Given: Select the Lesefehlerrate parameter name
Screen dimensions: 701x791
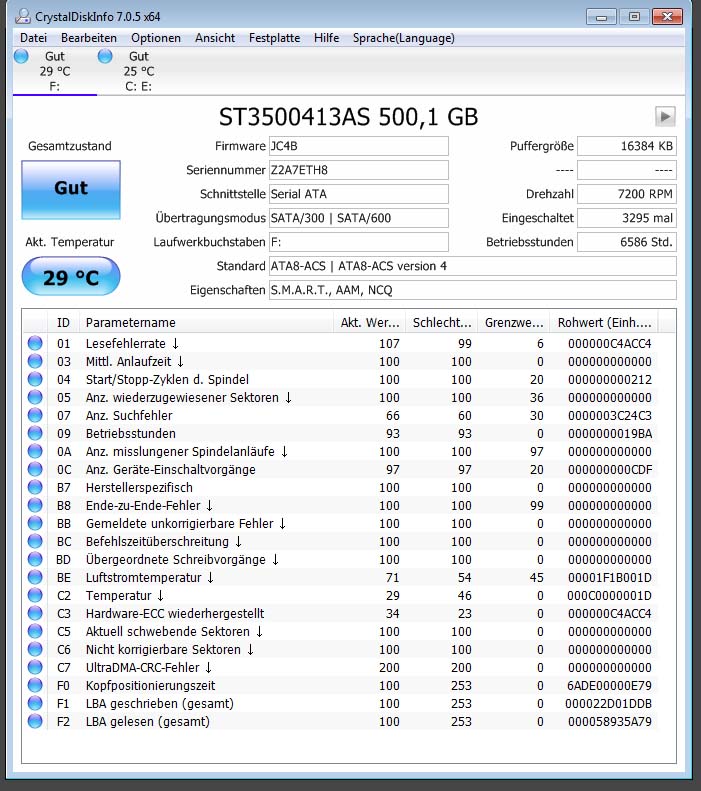Looking at the screenshot, I should pyautogui.click(x=132, y=344).
